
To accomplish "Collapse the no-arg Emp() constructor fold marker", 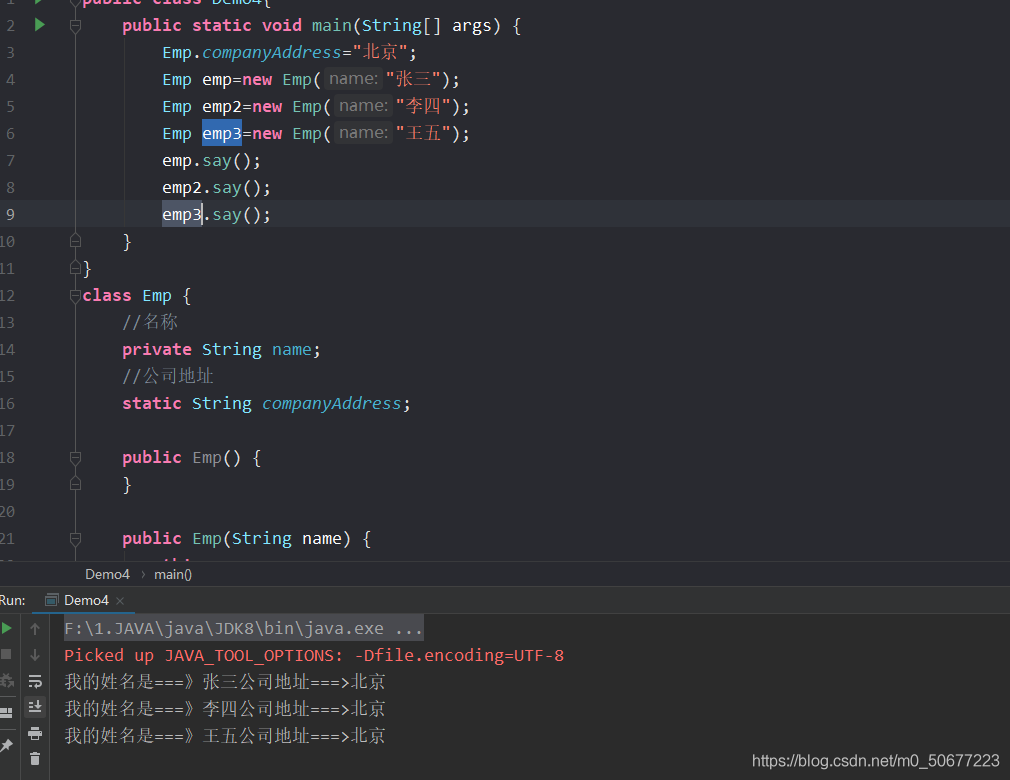I will coord(75,458).
